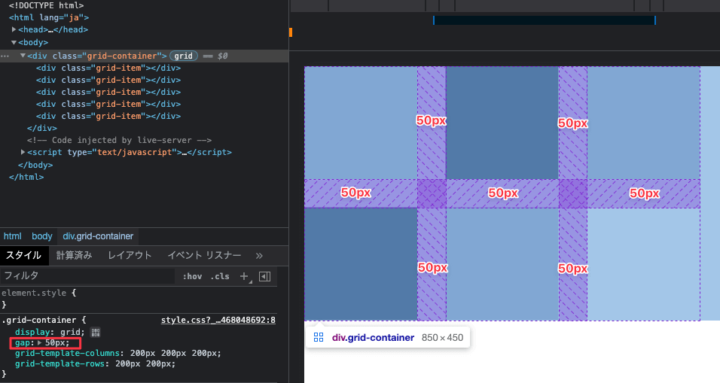Focus the フィルタ styles filter field
720x383 pixels.
(x=87, y=276)
